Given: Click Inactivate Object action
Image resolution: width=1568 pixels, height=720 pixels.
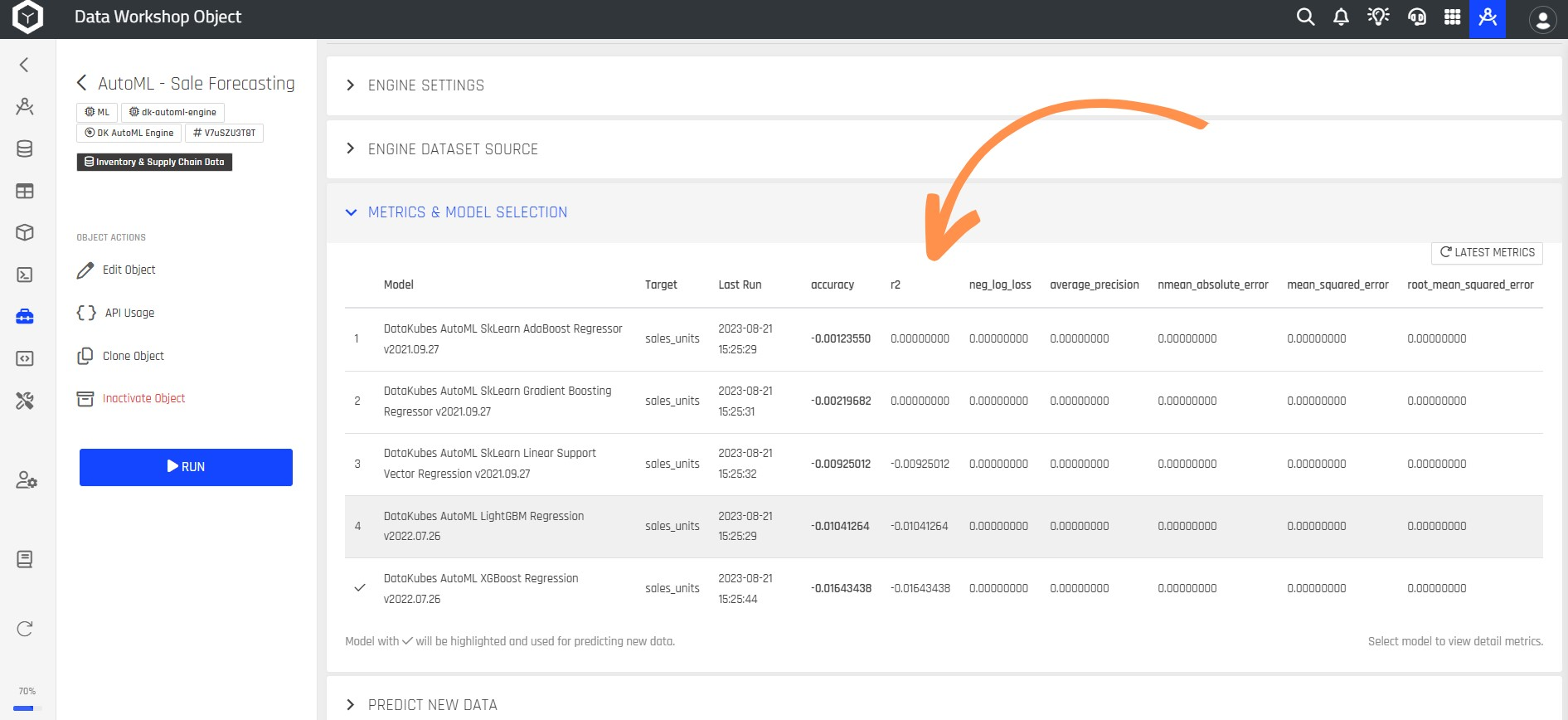Looking at the screenshot, I should point(131,398).
